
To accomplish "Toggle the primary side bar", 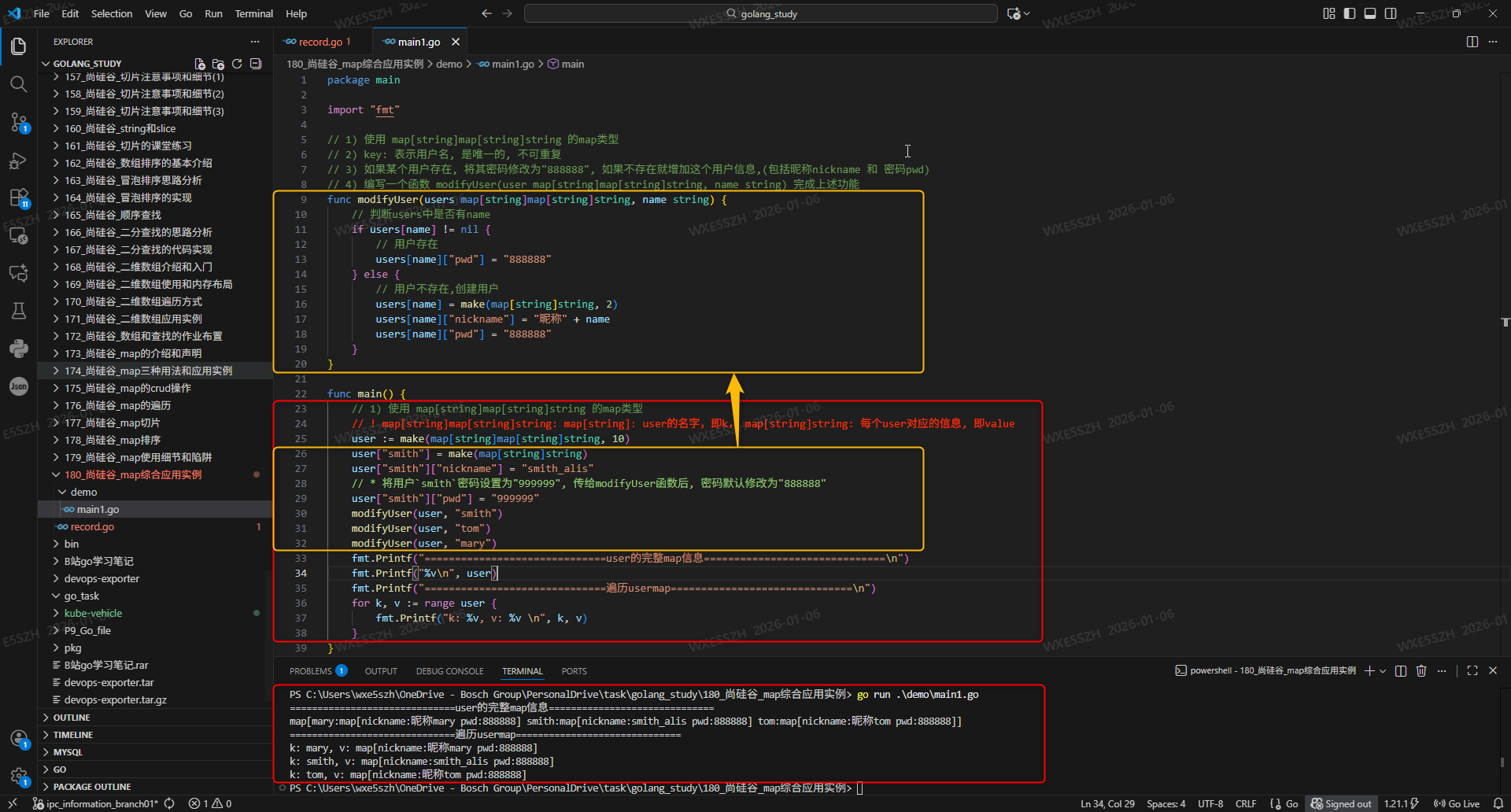I will [x=1350, y=13].
